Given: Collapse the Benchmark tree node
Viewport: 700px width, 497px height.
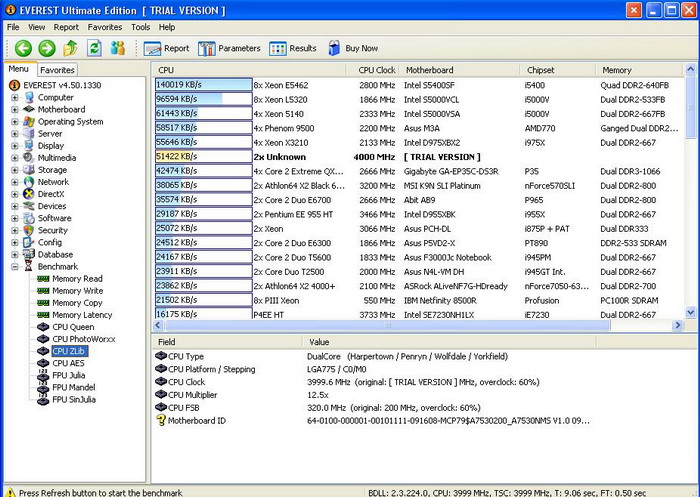Looking at the screenshot, I should (14, 267).
